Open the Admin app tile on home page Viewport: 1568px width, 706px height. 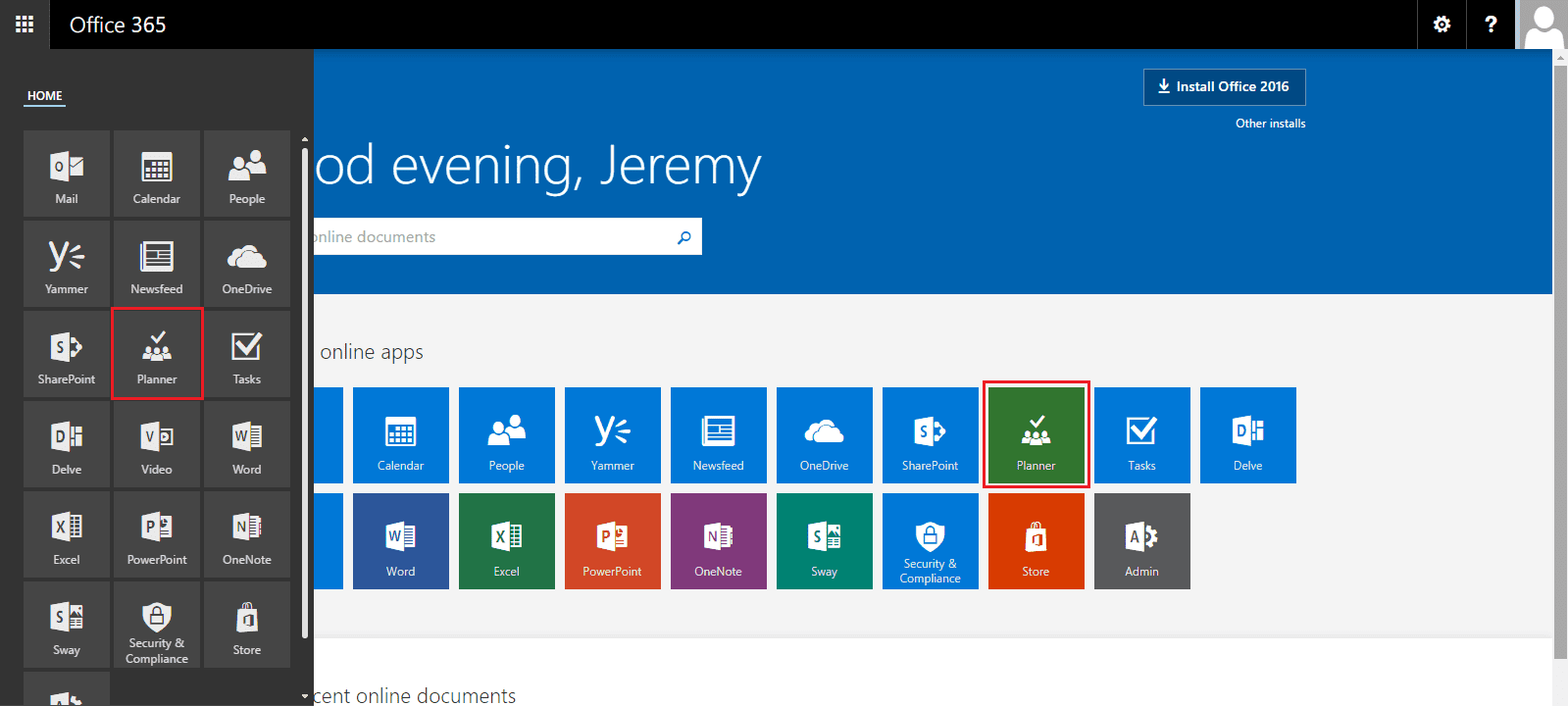pos(1142,541)
